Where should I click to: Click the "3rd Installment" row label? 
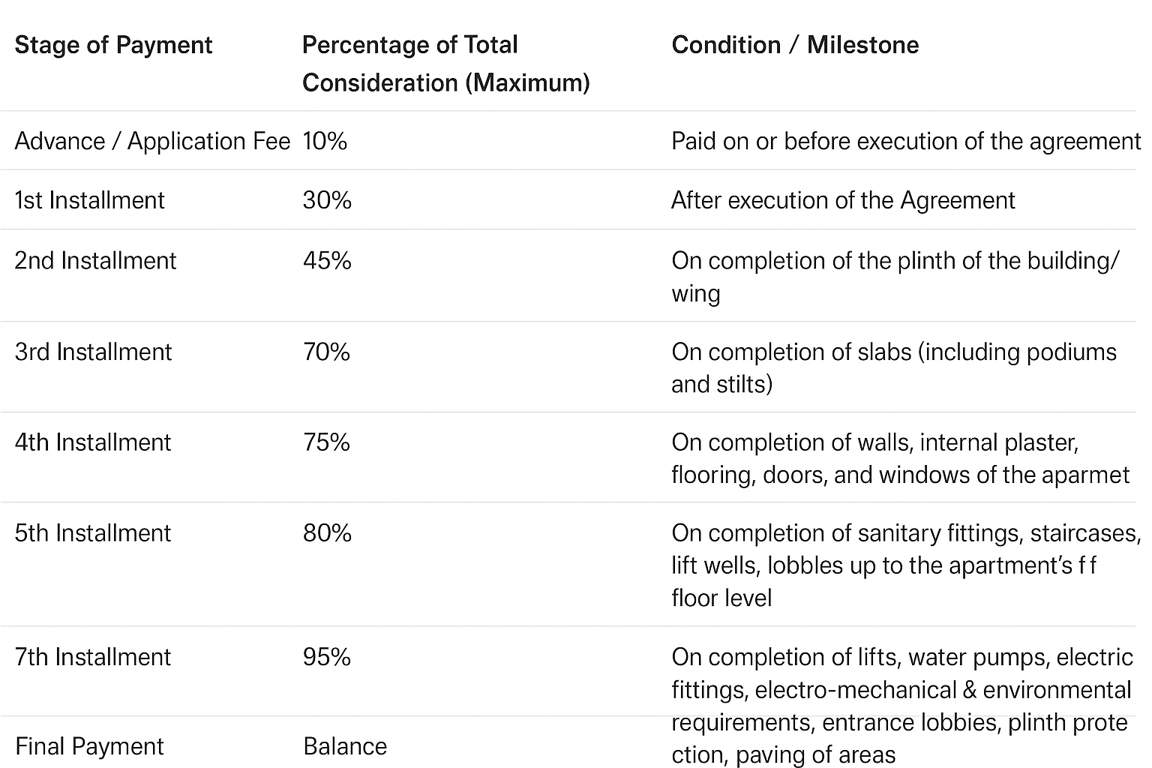coord(93,352)
